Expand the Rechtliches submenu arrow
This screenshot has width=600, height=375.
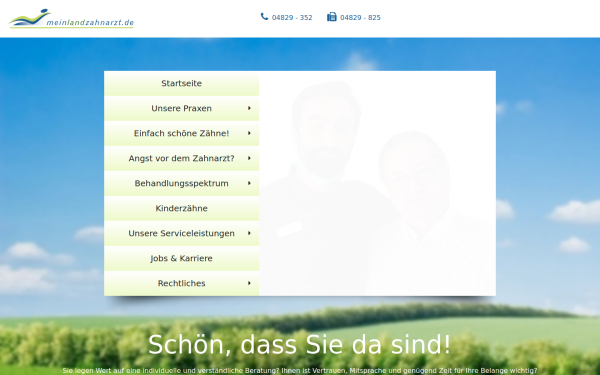[249, 283]
